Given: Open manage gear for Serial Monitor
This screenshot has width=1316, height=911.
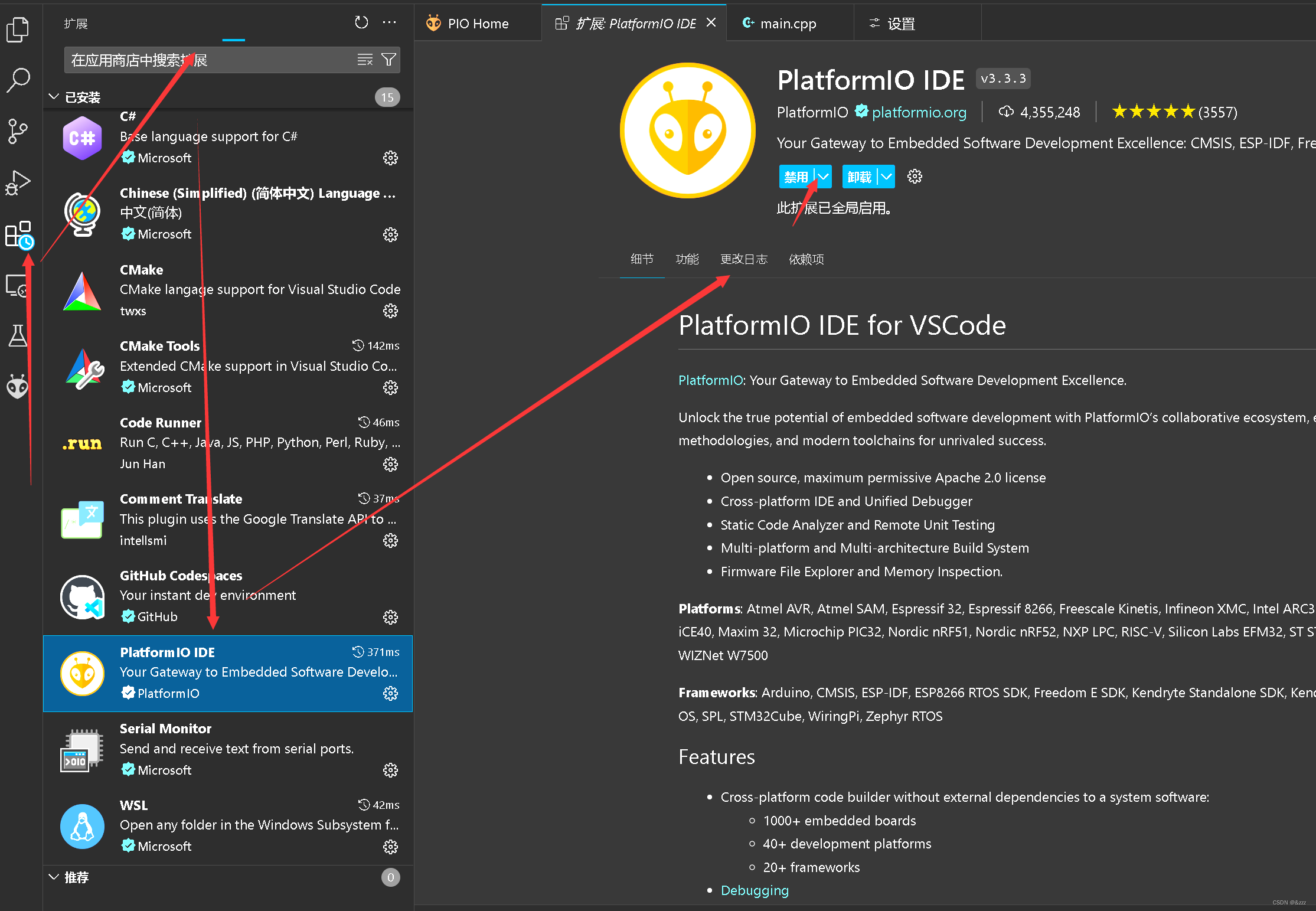Looking at the screenshot, I should pos(390,770).
